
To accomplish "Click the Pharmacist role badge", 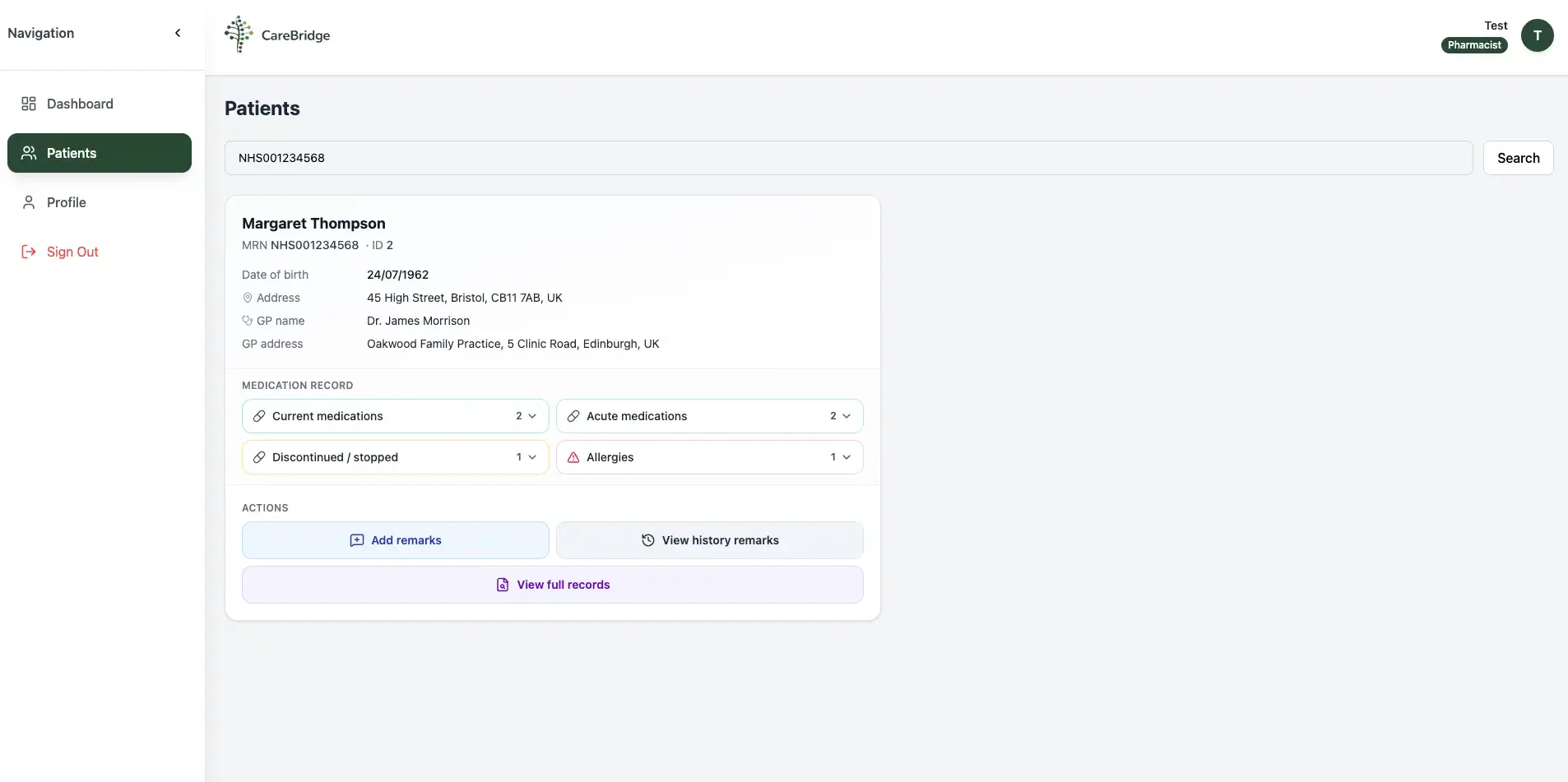I will pyautogui.click(x=1474, y=45).
